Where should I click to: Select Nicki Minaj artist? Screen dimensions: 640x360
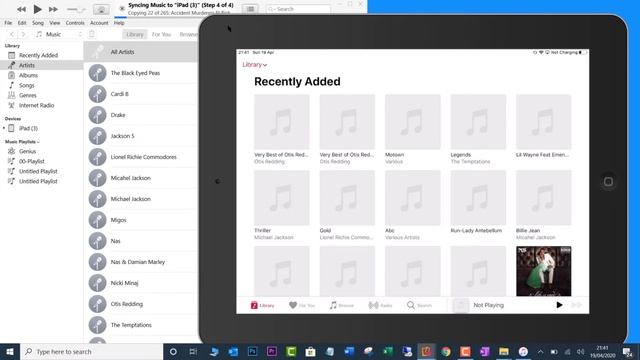pyautogui.click(x=141, y=283)
